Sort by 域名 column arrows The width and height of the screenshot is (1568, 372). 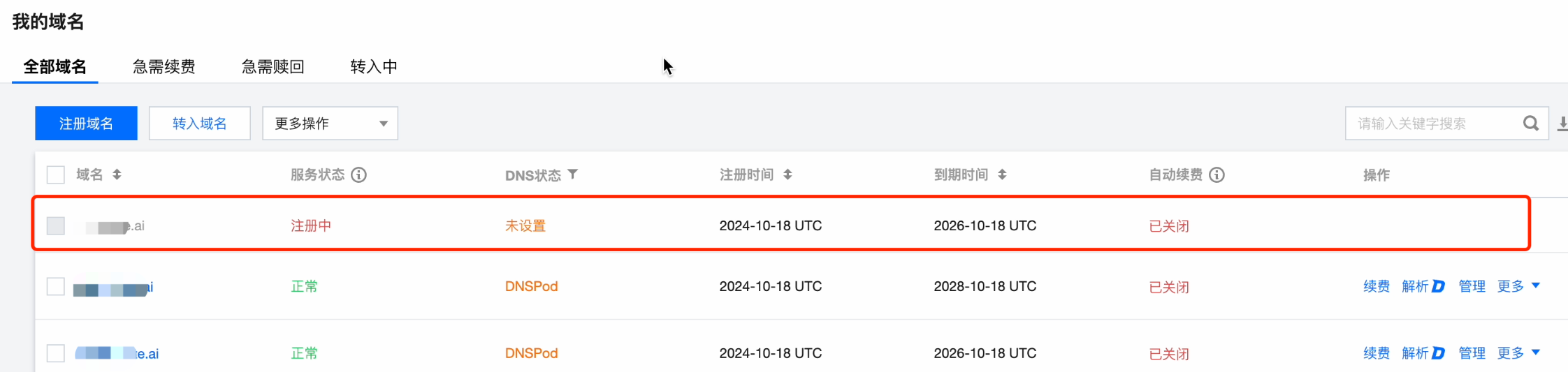pos(117,174)
